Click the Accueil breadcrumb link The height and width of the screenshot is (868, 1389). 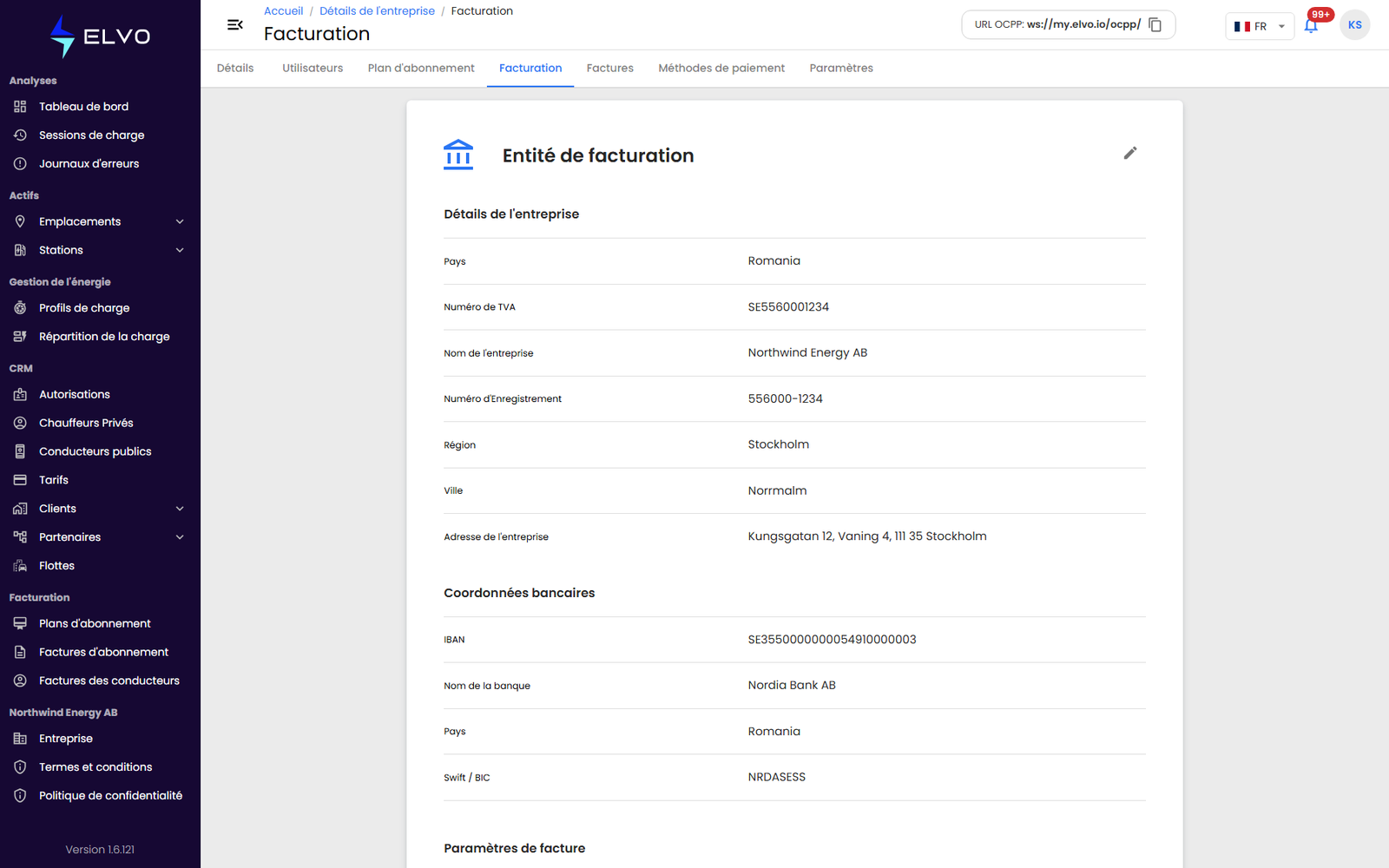click(x=284, y=11)
